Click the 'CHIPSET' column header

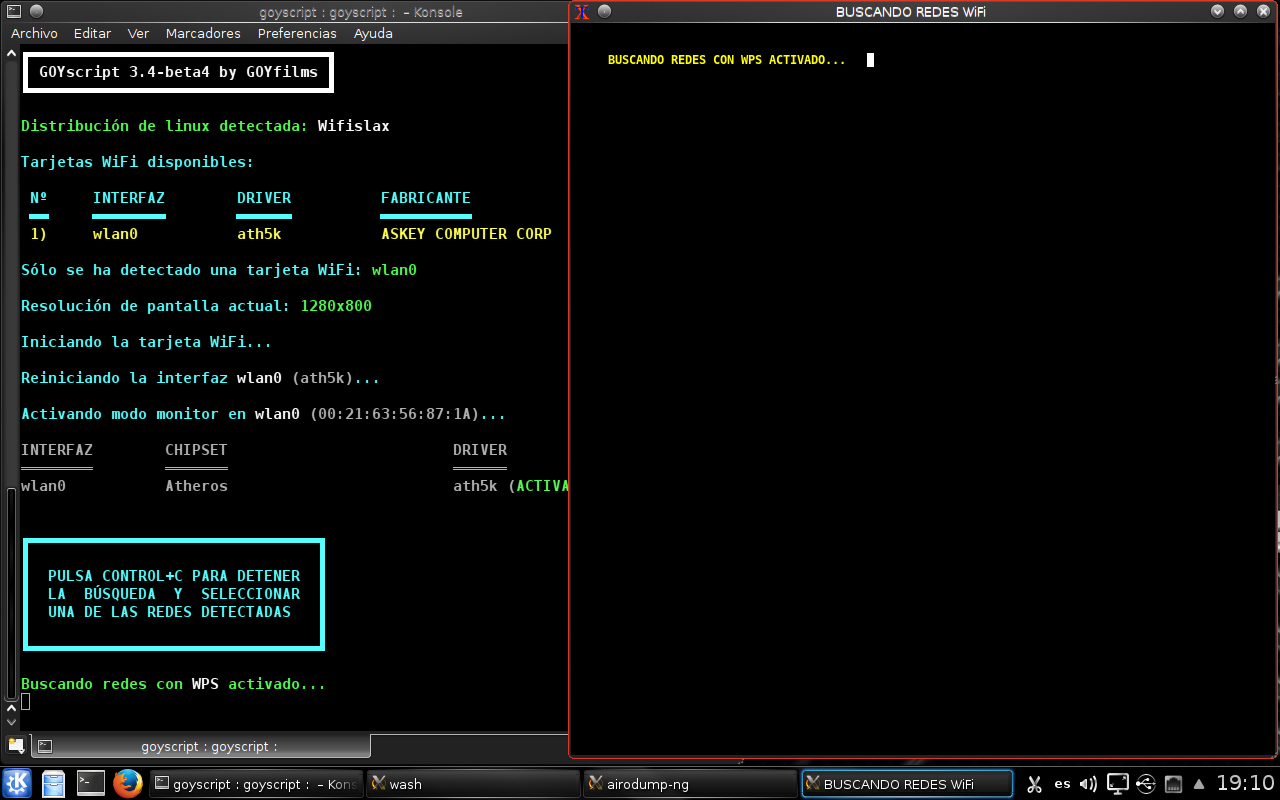196,450
